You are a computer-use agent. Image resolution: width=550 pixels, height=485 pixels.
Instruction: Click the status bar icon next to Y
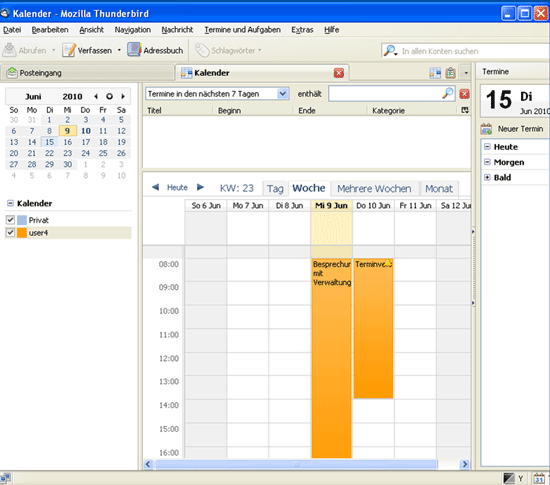click(x=509, y=478)
